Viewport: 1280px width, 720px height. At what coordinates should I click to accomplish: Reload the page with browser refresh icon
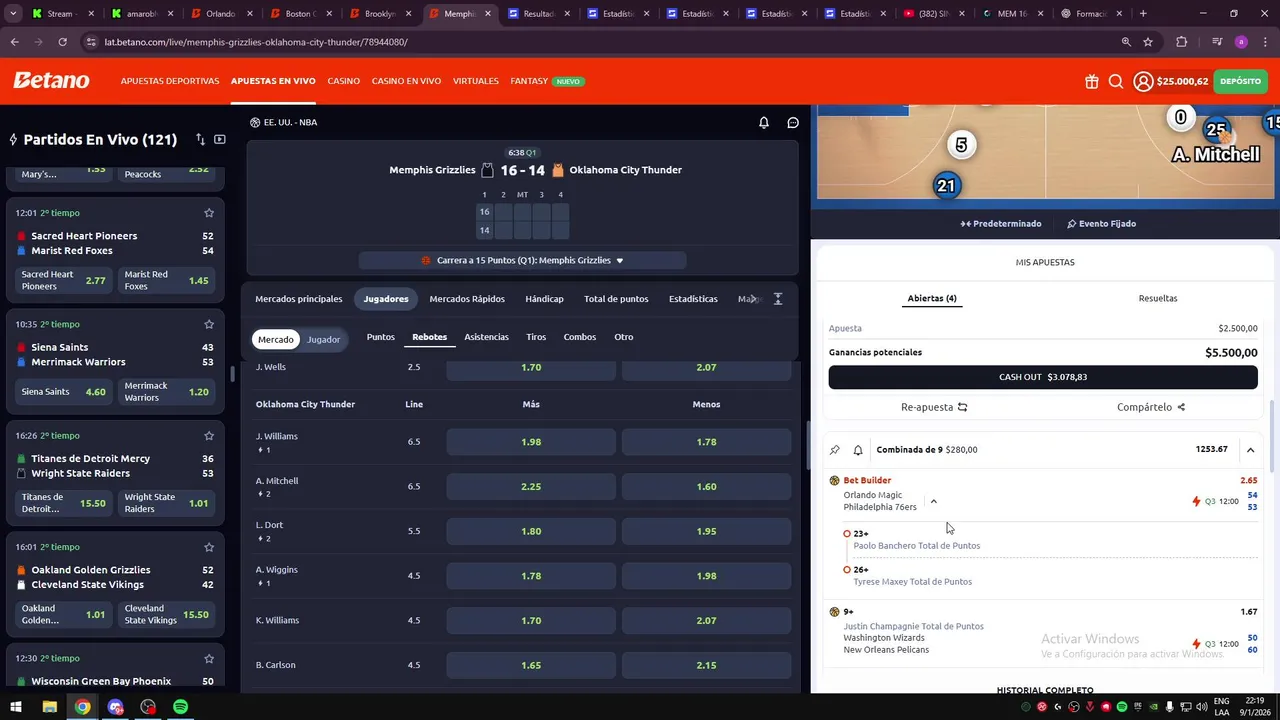(x=62, y=42)
